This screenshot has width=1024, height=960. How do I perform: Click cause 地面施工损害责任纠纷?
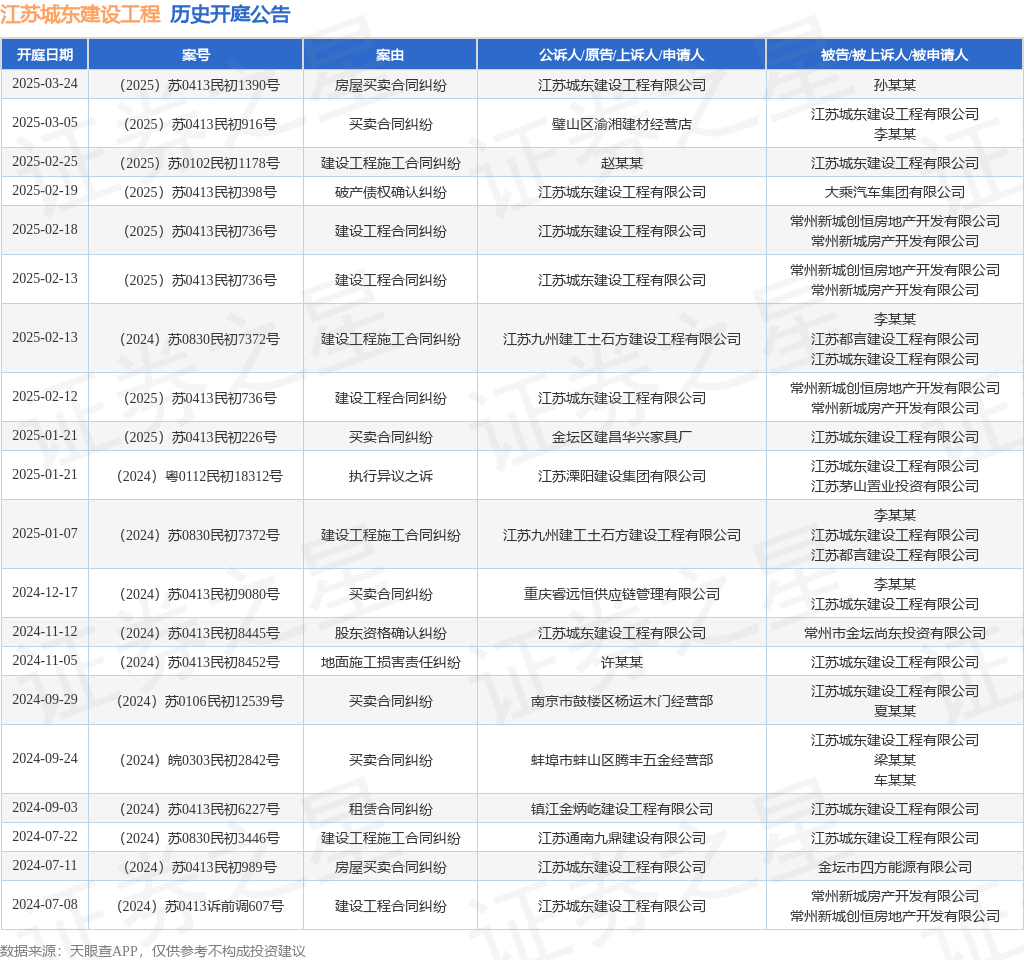[x=391, y=663]
